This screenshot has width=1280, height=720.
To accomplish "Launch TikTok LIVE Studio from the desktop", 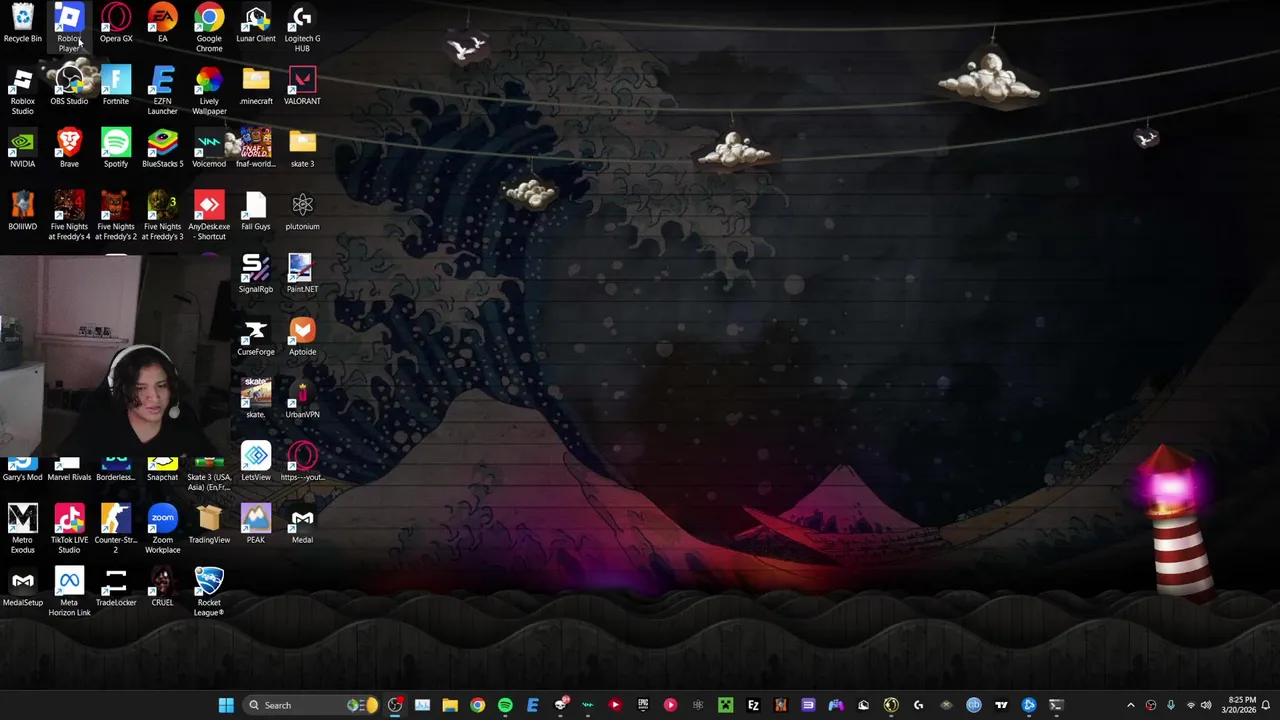I will point(69,530).
